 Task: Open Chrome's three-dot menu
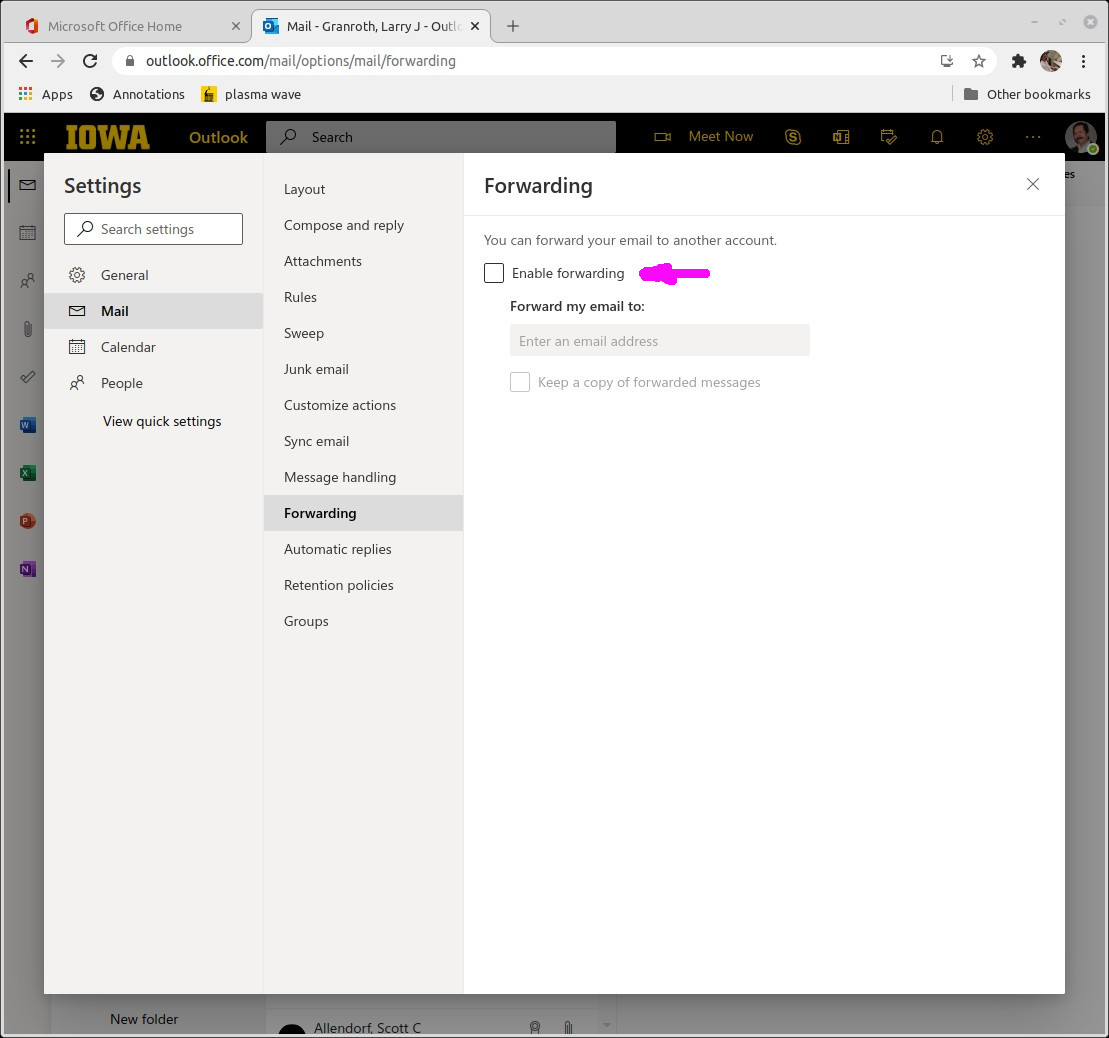coord(1084,61)
